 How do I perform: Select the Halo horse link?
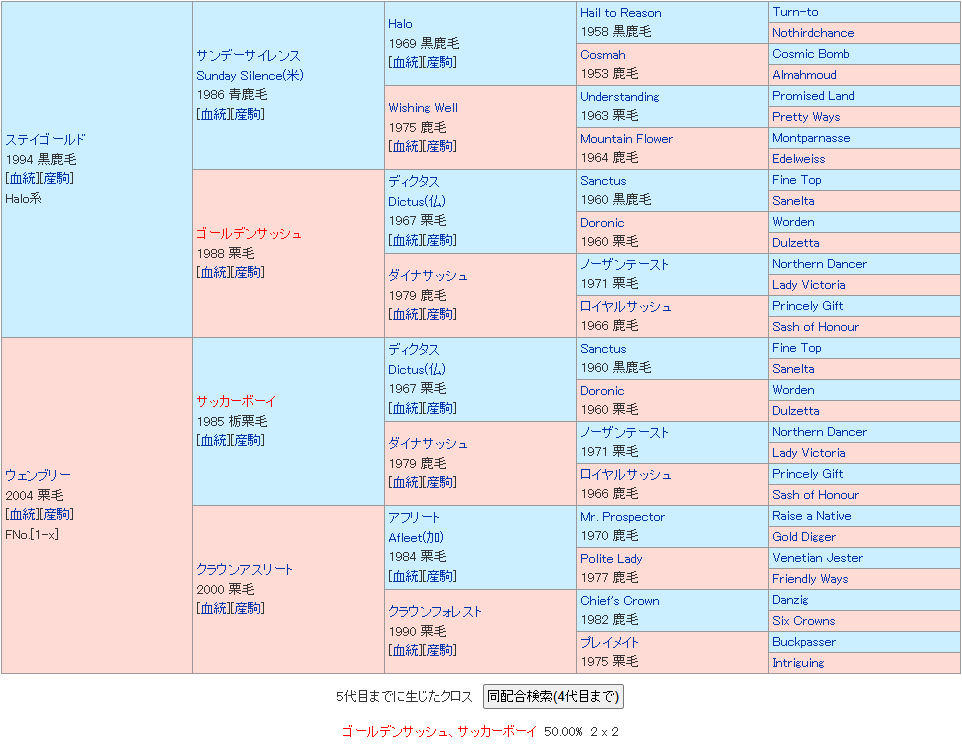400,24
